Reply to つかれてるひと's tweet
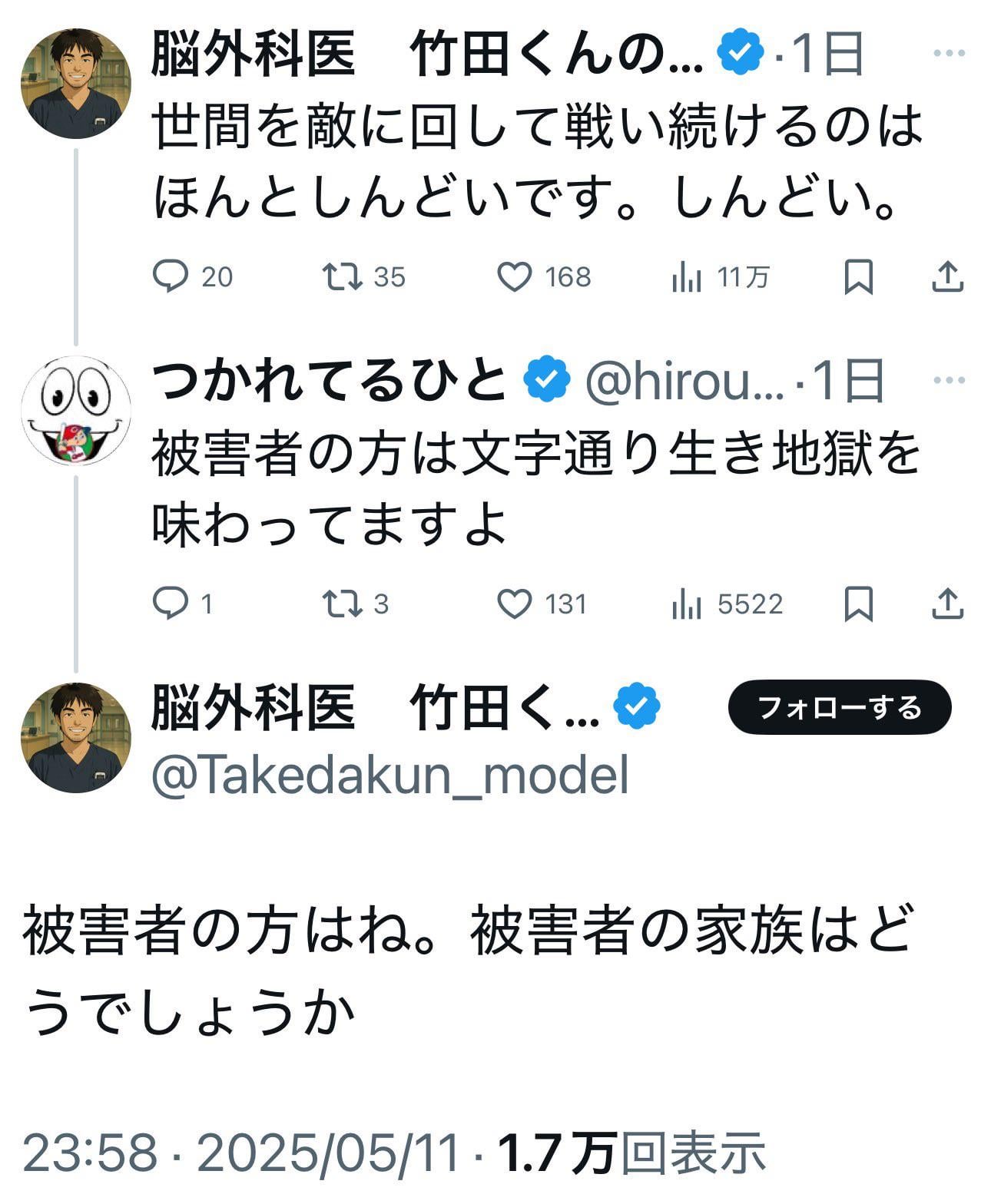This screenshot has width=991, height=1204. 171,604
